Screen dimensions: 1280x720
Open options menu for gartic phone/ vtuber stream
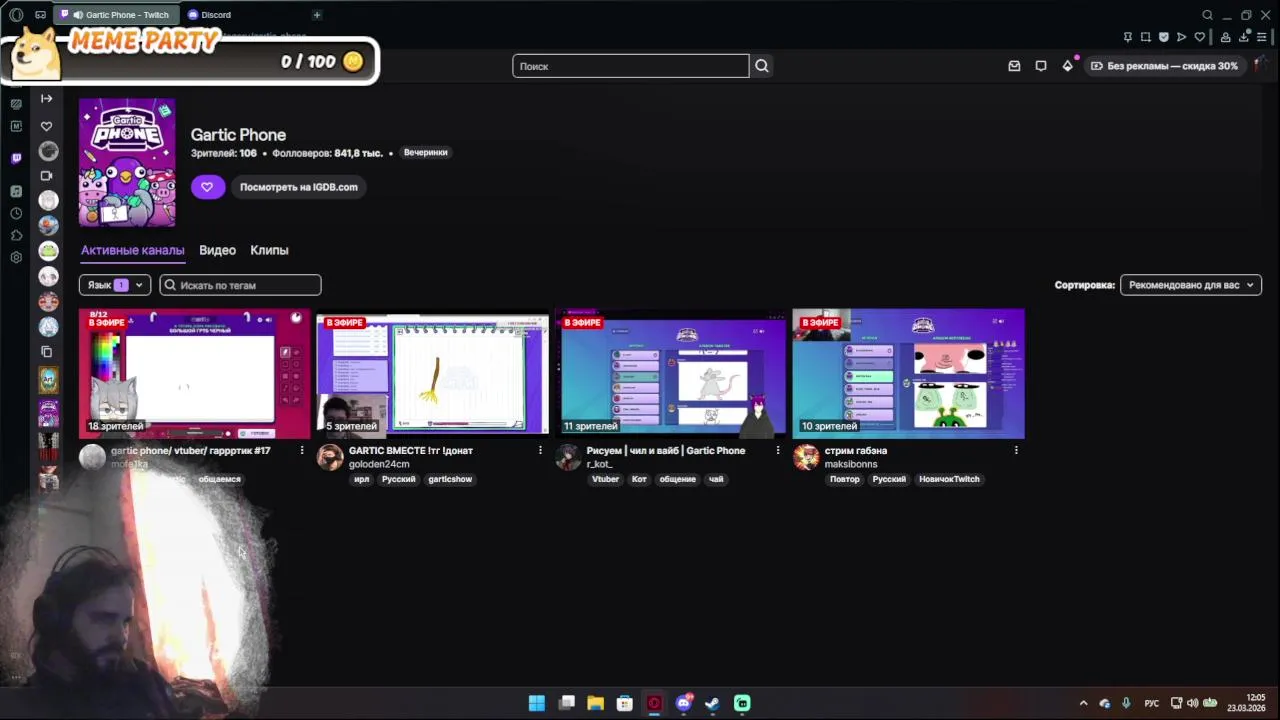(302, 451)
